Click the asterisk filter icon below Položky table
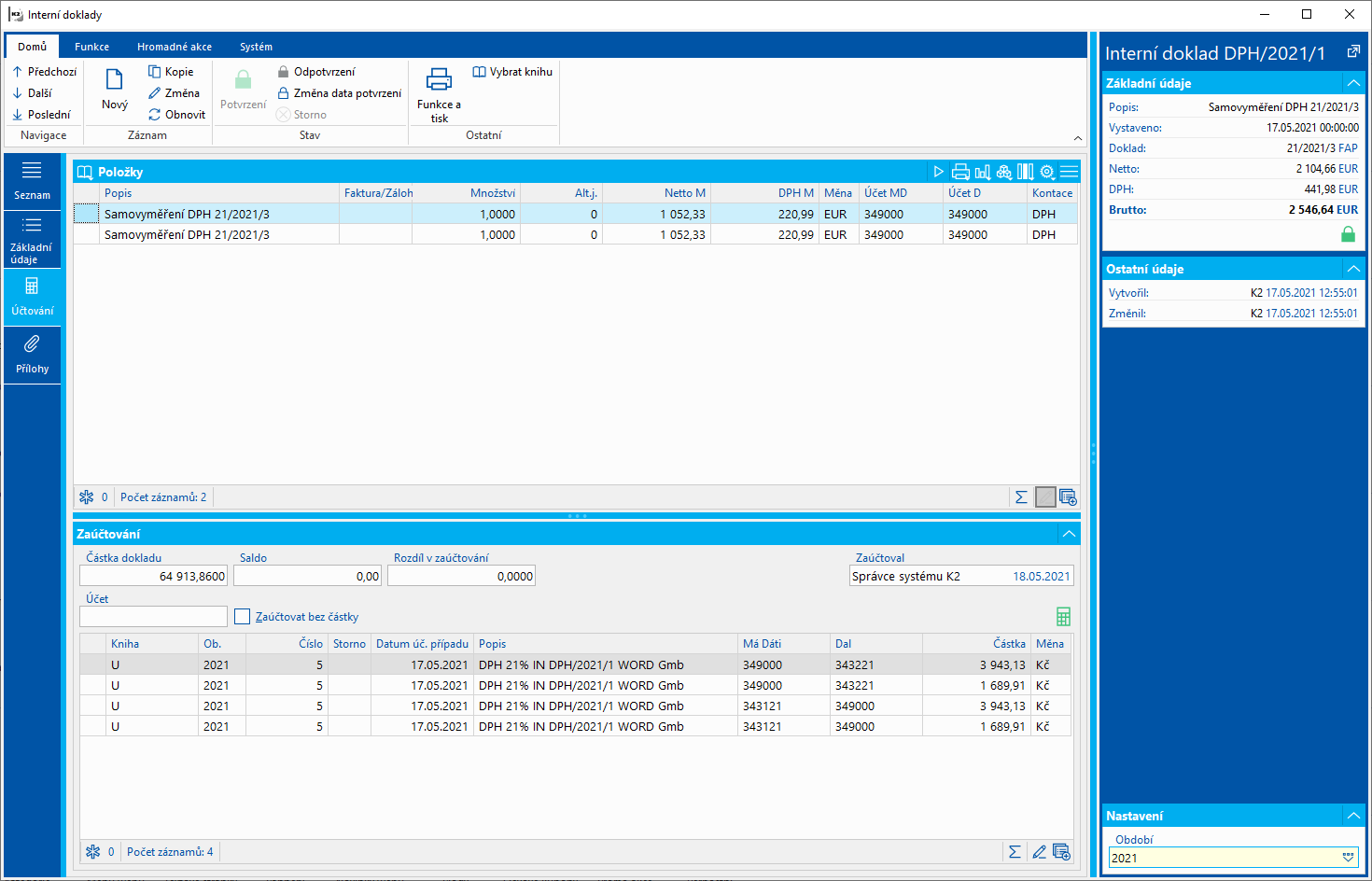 [87, 497]
